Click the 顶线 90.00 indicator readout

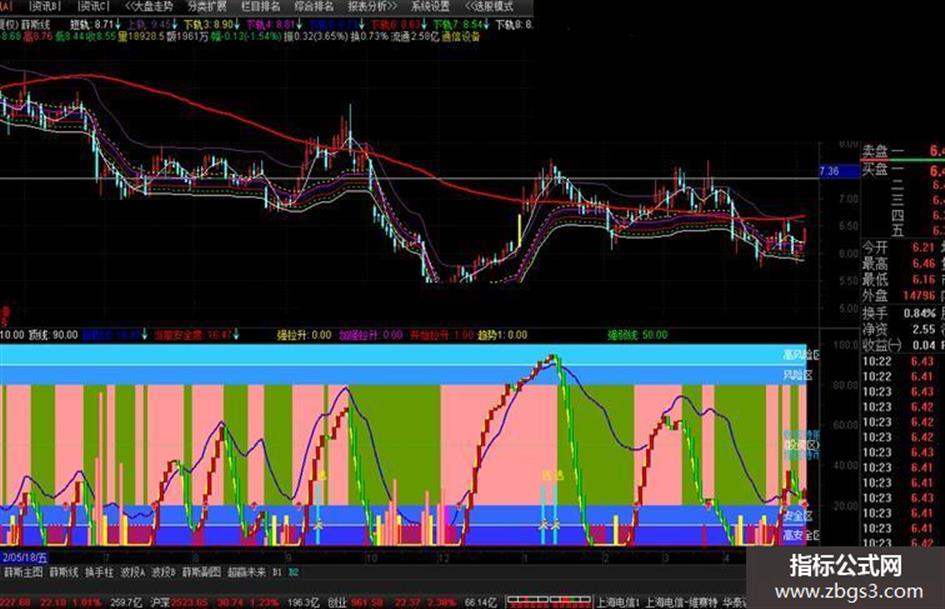click(53, 335)
